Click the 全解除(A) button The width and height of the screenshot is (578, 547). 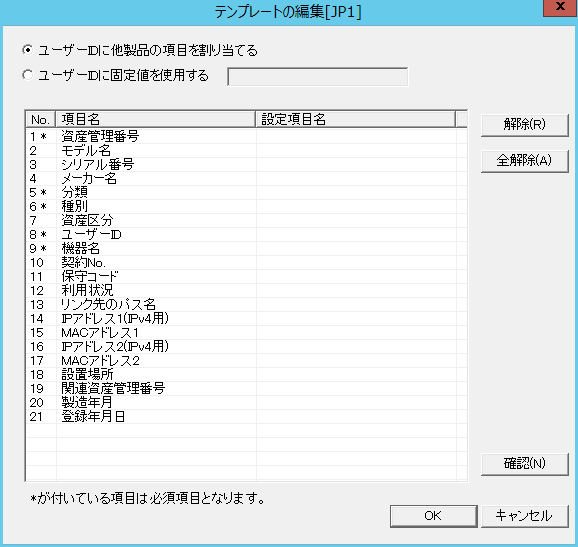[x=525, y=161]
